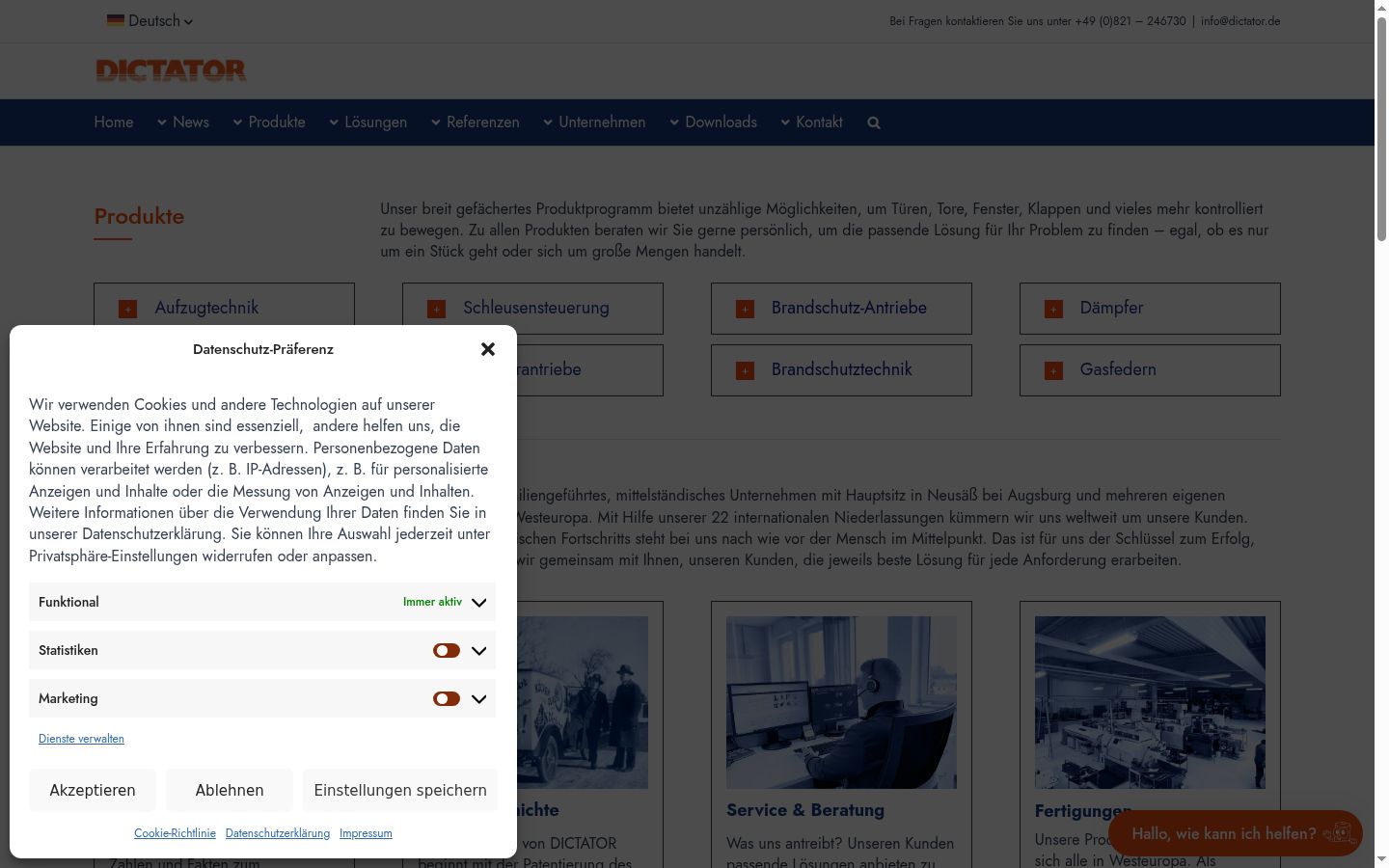The width and height of the screenshot is (1389, 868).
Task: Click the German flag icon
Action: (116, 20)
